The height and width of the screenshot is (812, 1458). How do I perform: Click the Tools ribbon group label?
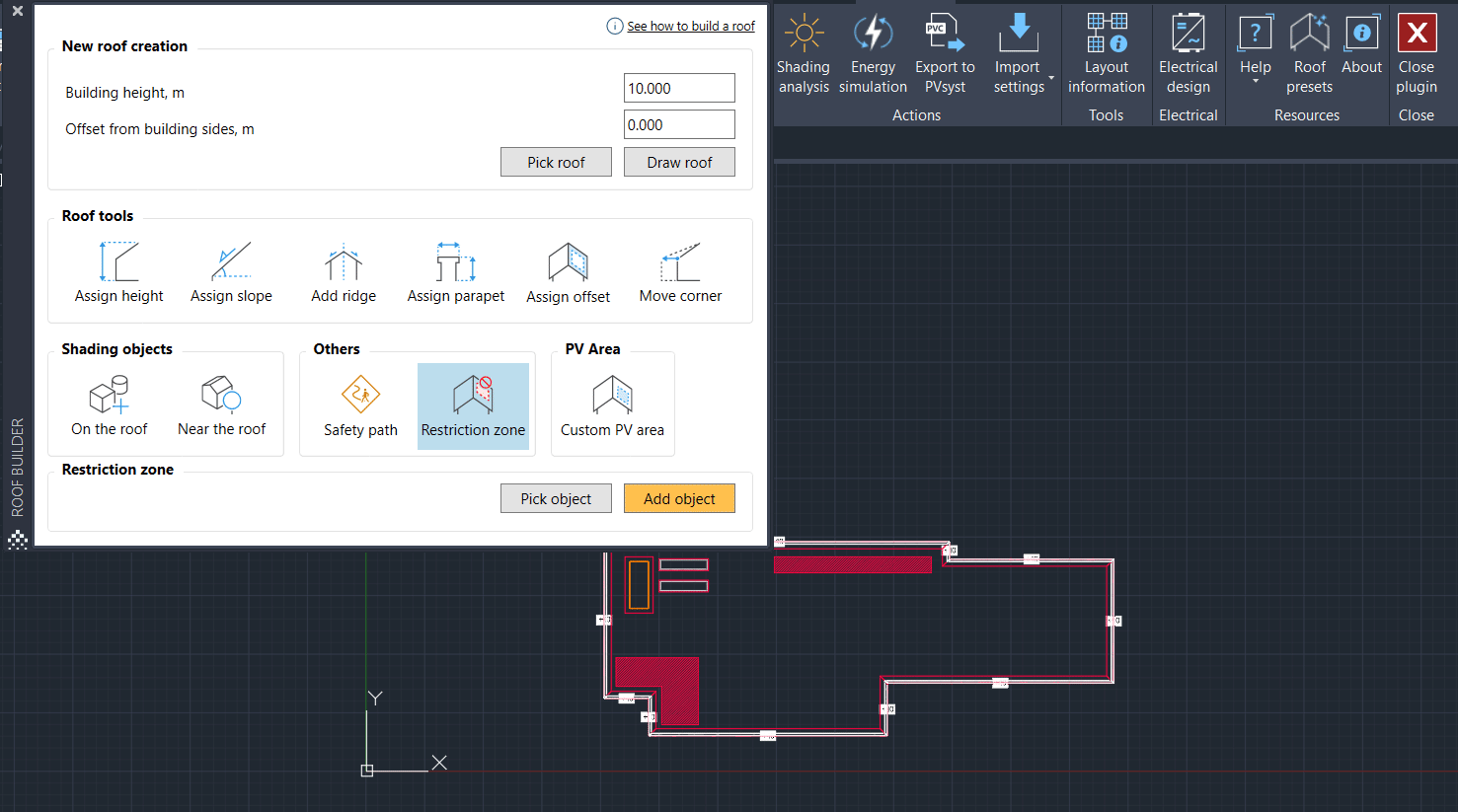coord(1107,115)
